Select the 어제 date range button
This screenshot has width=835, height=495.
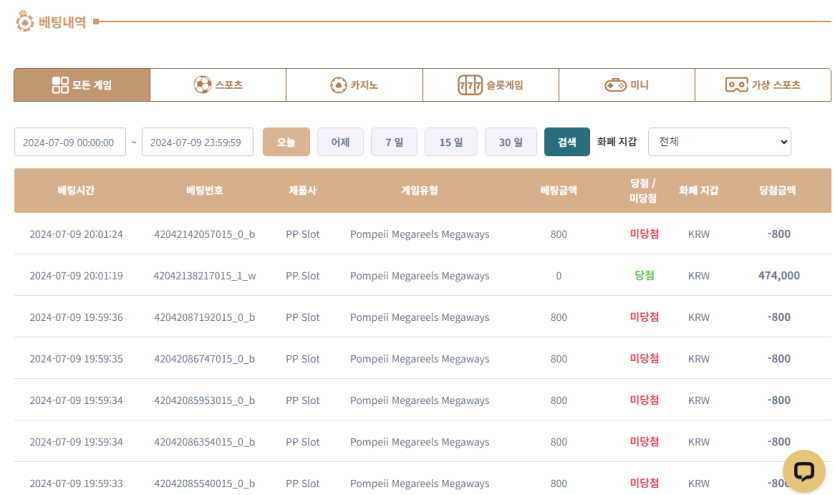click(340, 142)
